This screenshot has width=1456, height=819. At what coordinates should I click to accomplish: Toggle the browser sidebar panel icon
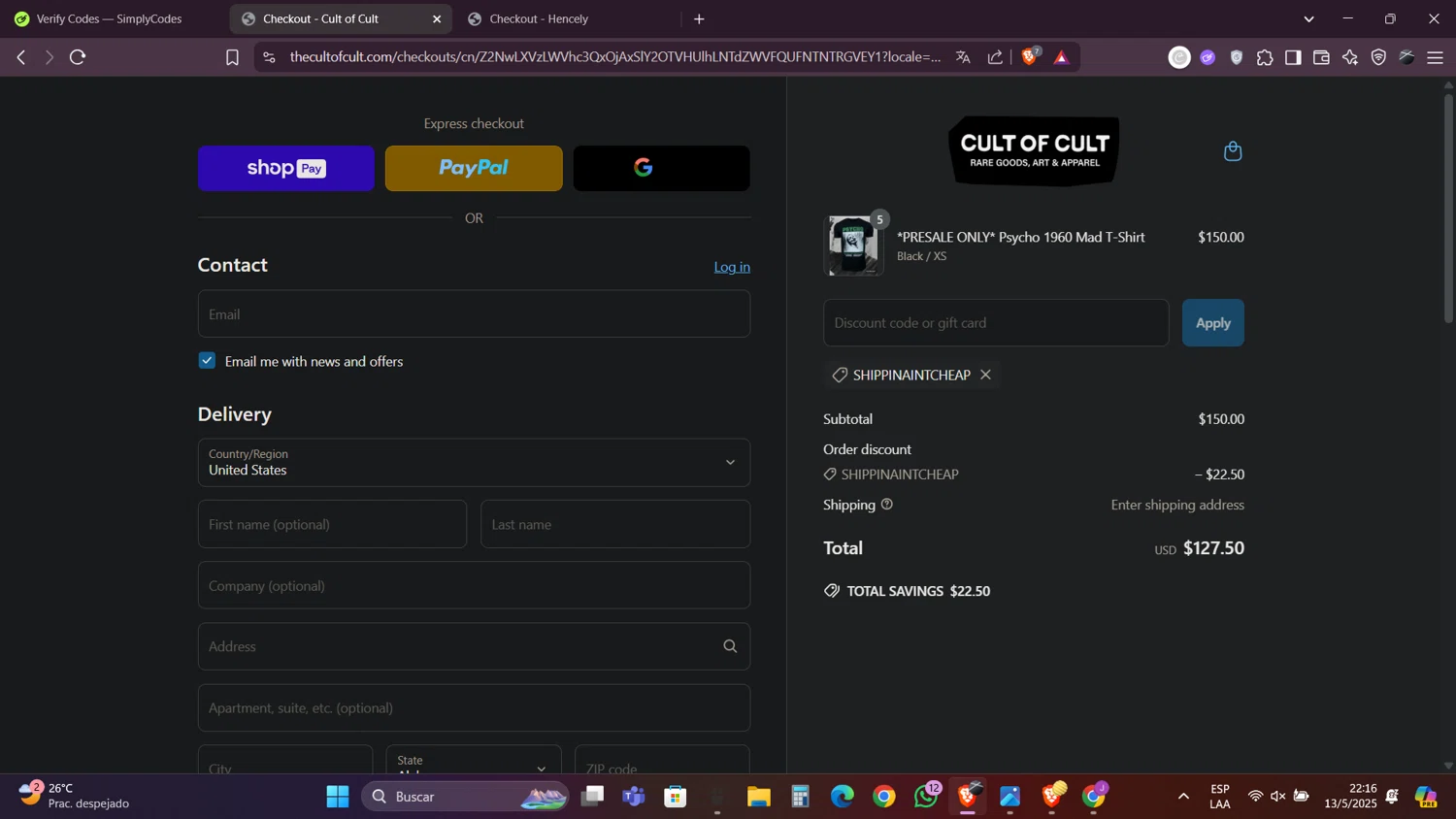click(x=1293, y=57)
